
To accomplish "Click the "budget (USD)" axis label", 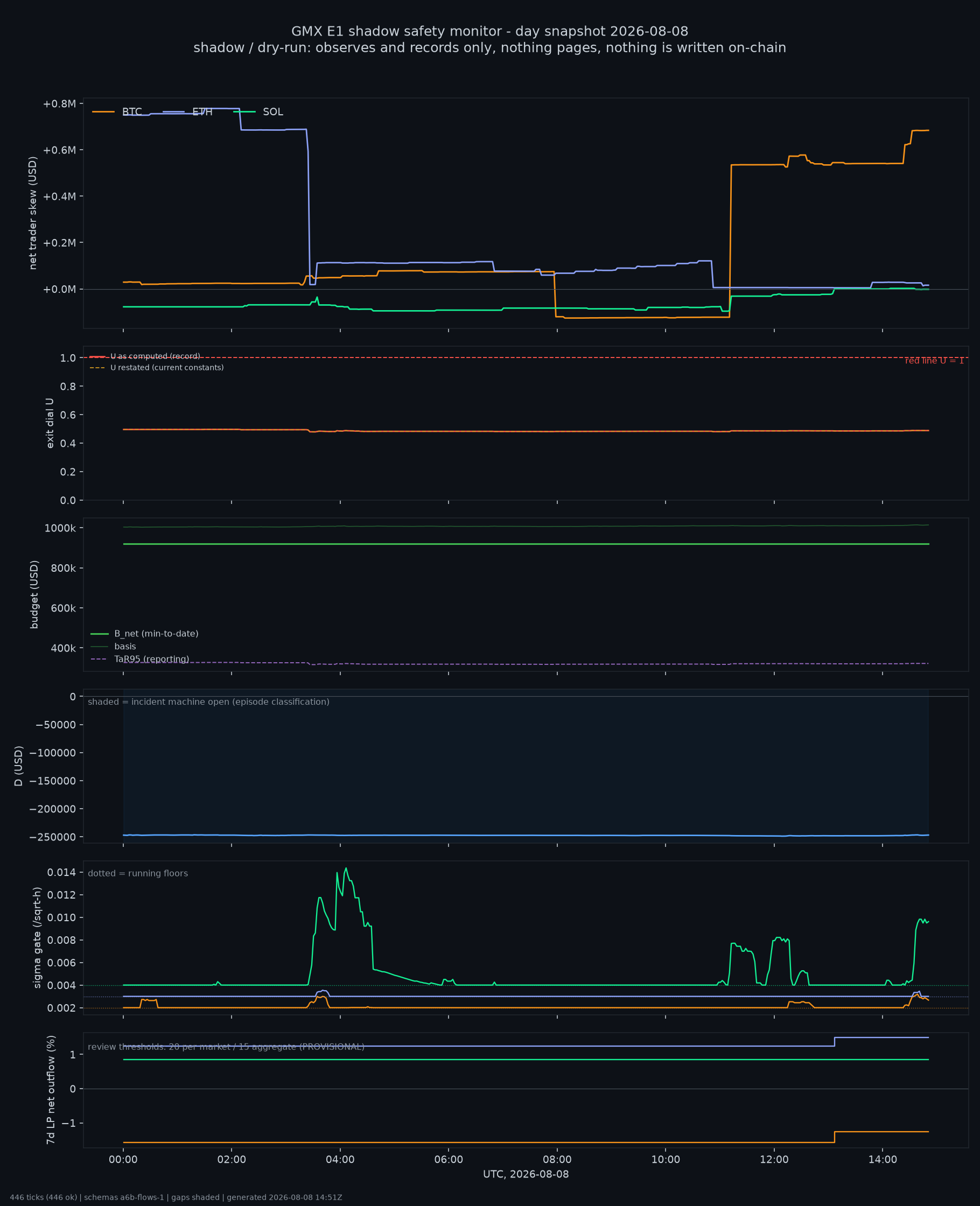I will 34,595.
